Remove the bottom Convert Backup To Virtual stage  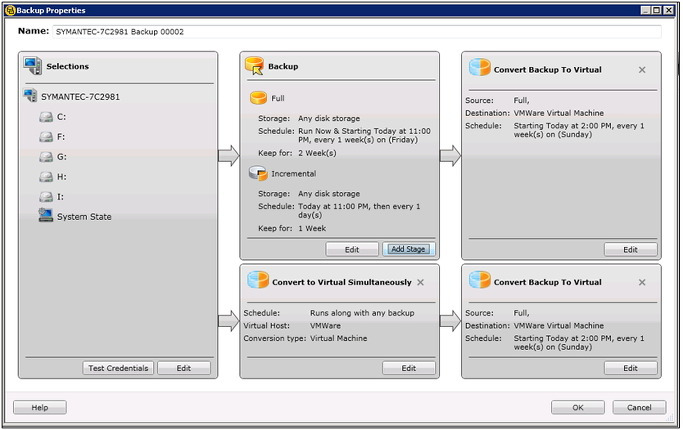(642, 282)
